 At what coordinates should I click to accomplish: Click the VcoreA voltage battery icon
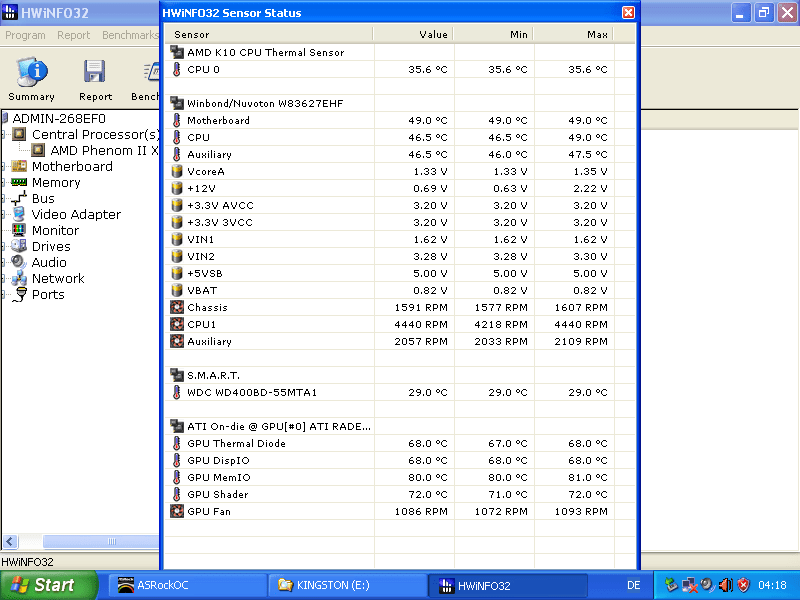click(x=177, y=171)
